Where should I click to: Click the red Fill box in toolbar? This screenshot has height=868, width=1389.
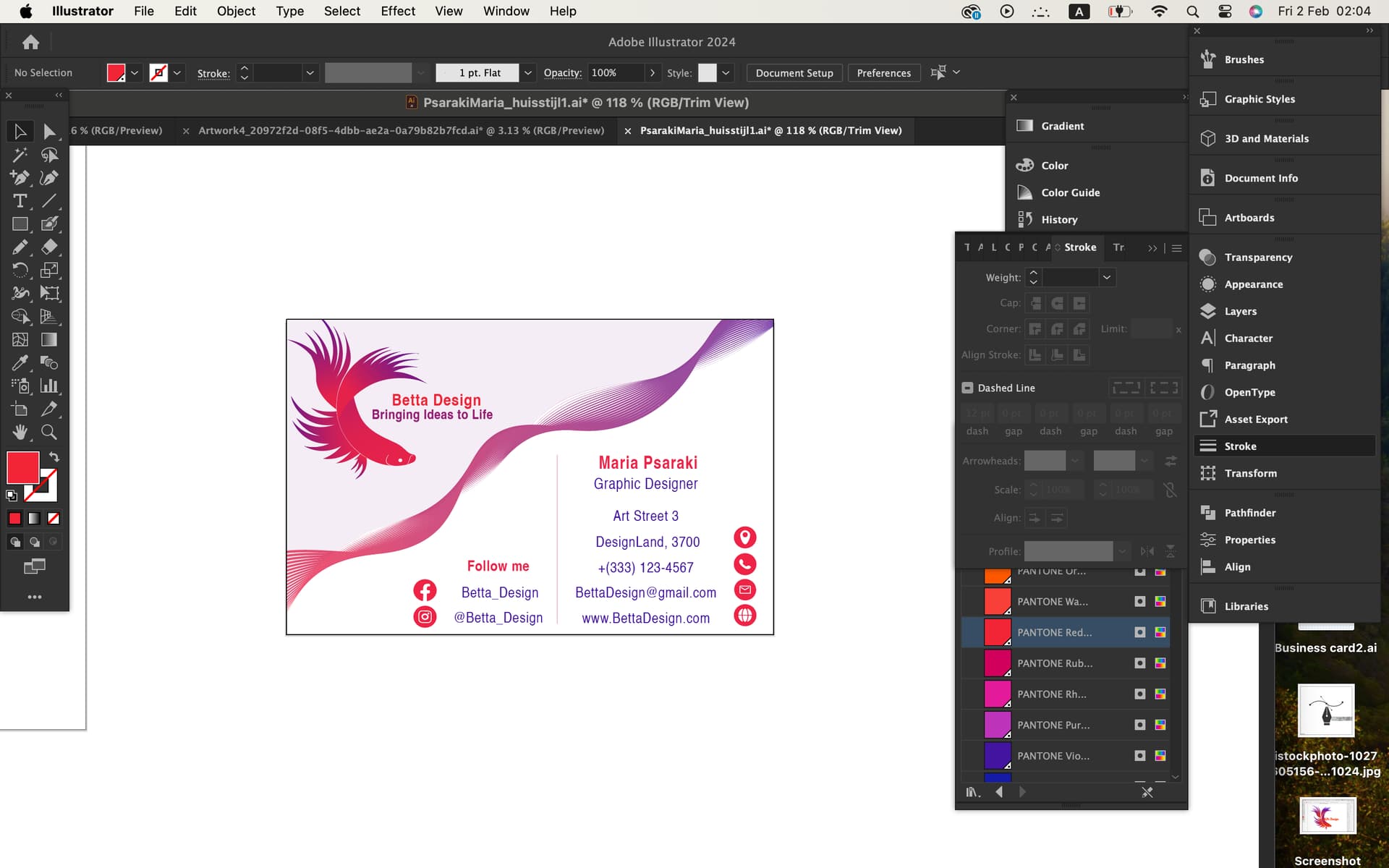click(23, 468)
